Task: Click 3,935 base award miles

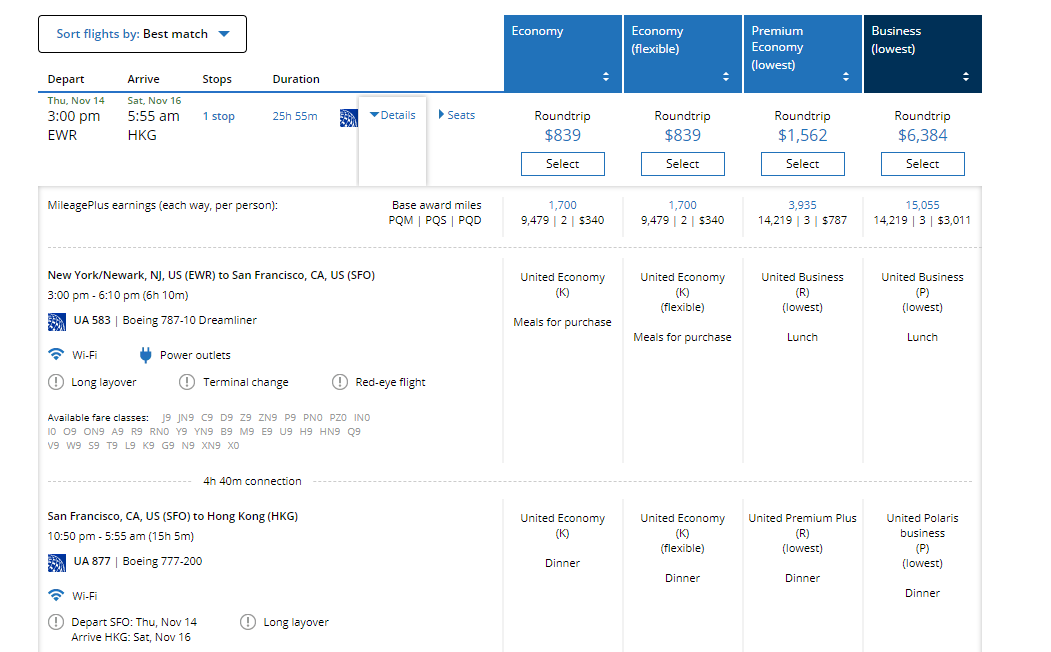Action: click(802, 205)
